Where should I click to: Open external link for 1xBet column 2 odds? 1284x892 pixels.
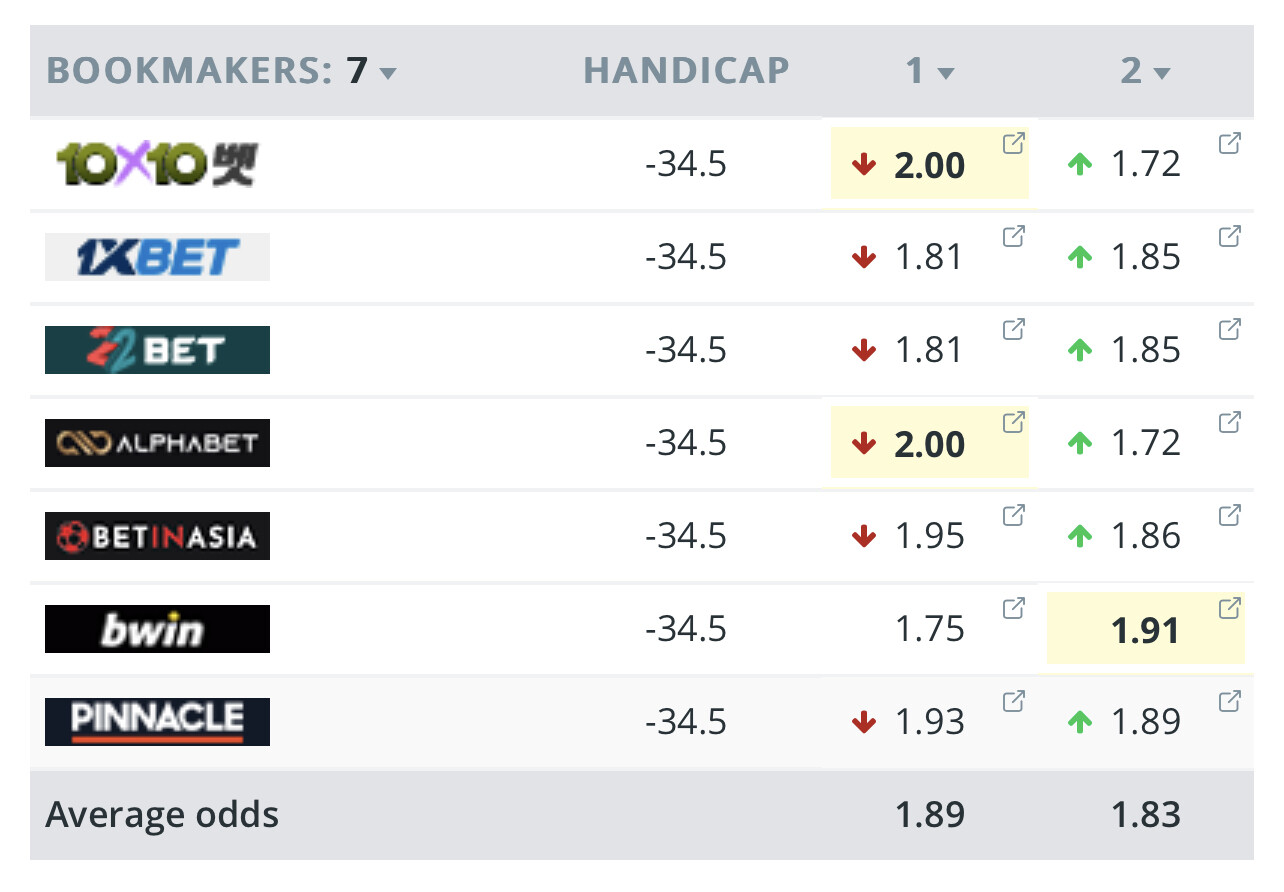click(x=1229, y=237)
